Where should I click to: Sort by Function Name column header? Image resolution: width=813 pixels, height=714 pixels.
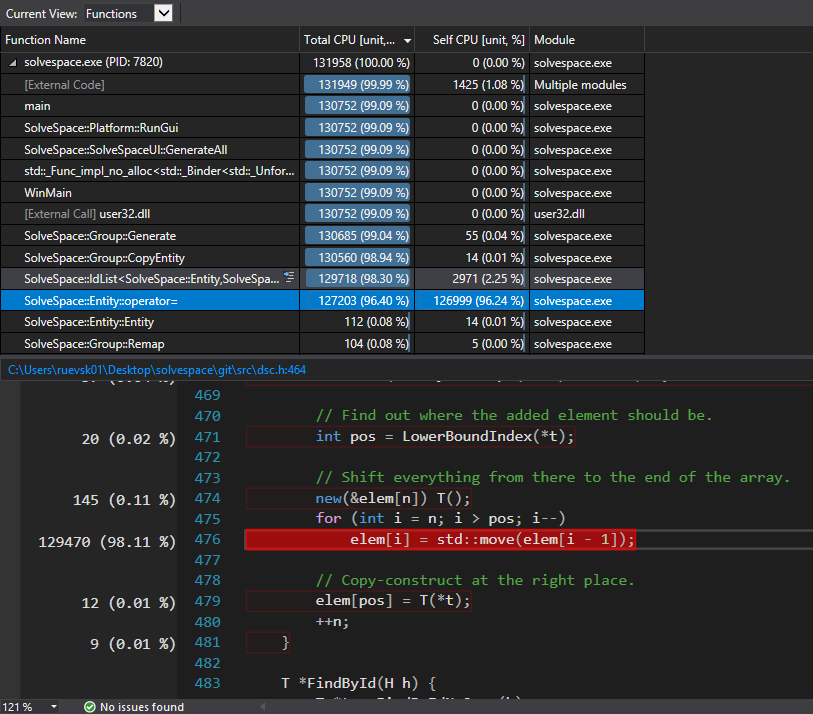(x=150, y=40)
